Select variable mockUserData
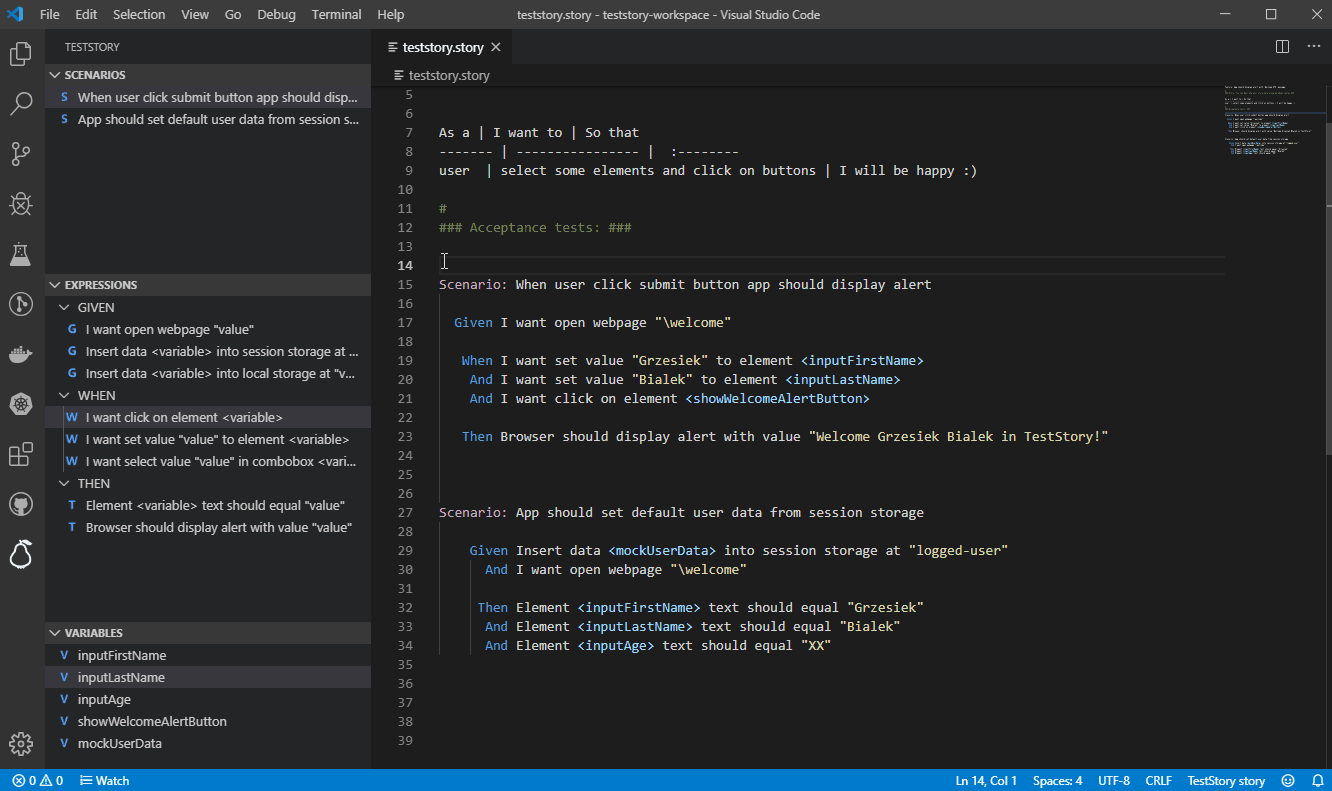Viewport: 1332px width, 791px height. 208,744
